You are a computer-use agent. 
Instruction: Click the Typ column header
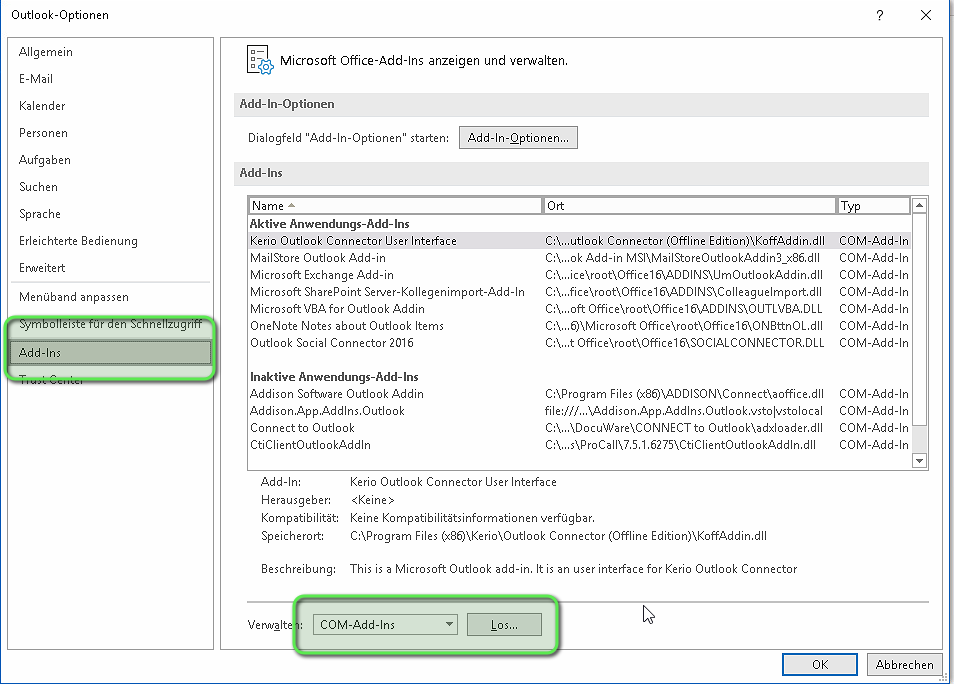[872, 206]
